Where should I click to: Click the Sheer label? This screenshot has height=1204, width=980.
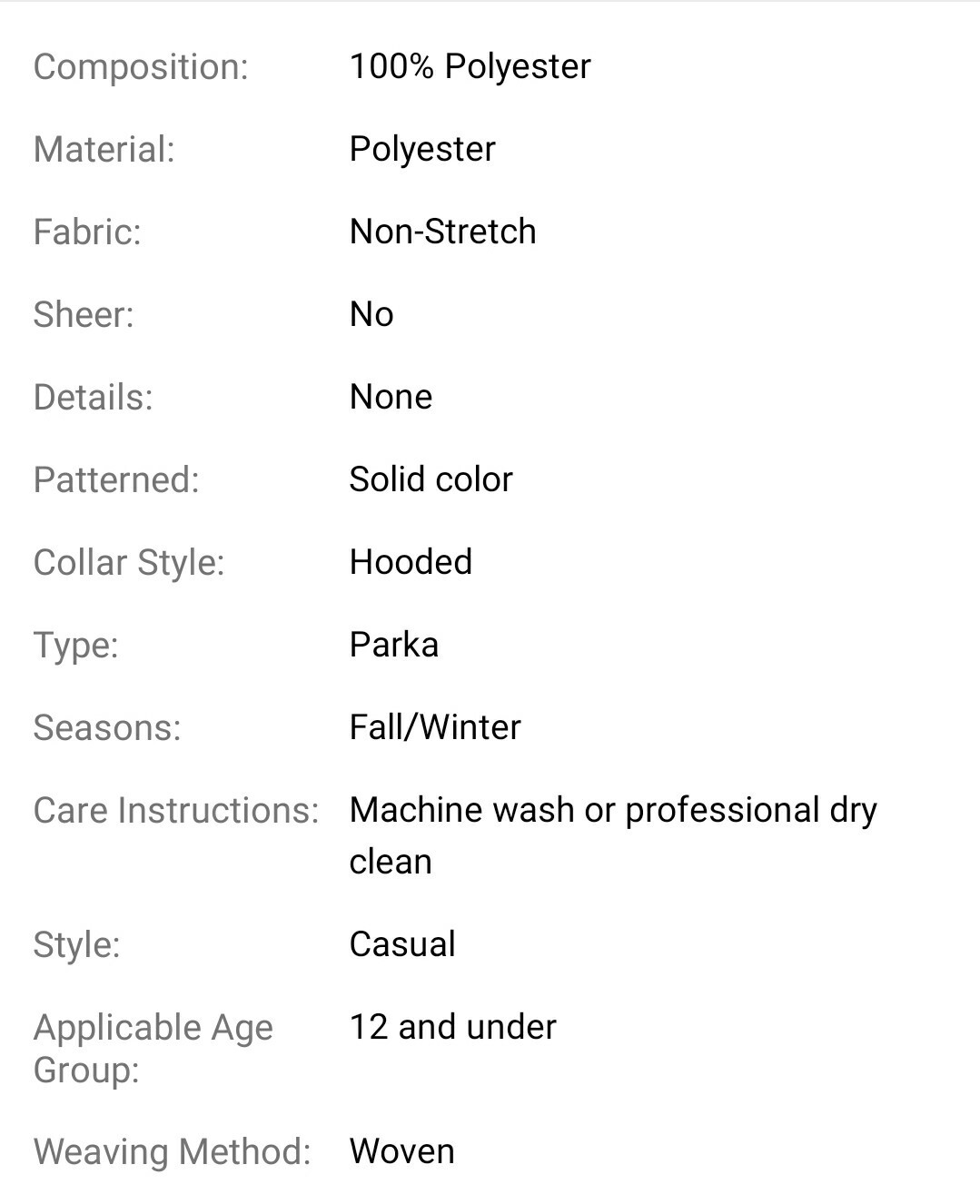(84, 314)
